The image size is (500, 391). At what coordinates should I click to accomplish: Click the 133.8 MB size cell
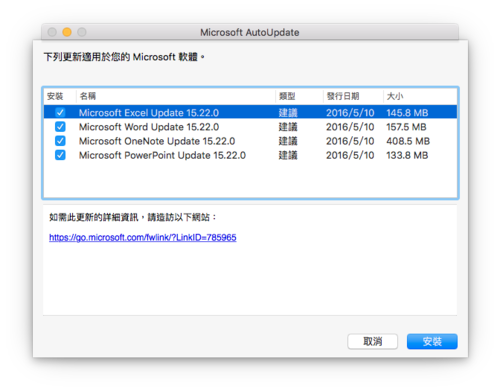[x=407, y=155]
